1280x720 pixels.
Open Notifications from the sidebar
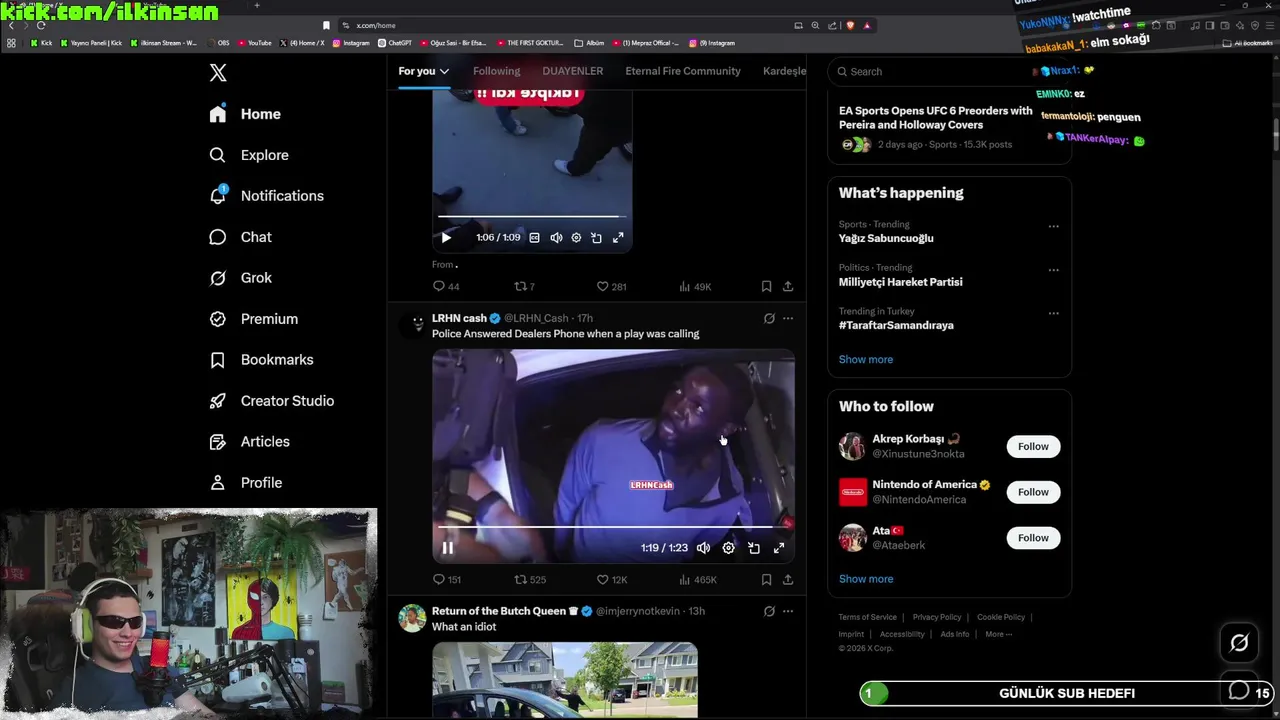tap(266, 196)
